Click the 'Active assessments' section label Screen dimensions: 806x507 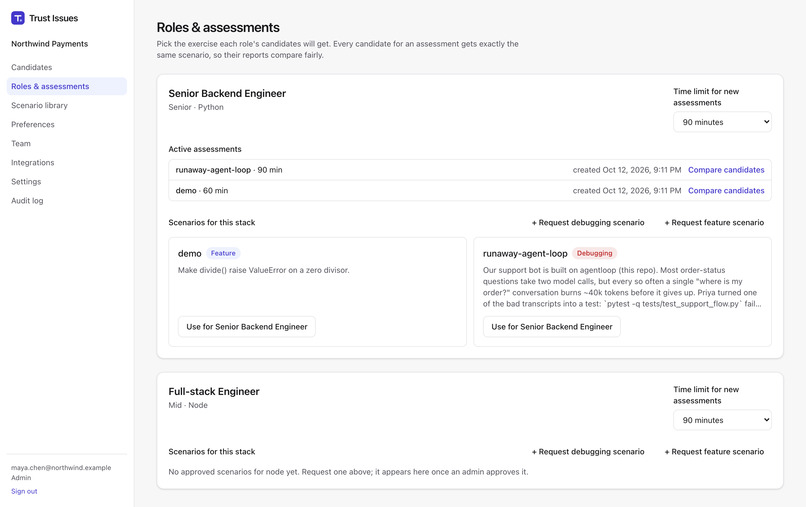pyautogui.click(x=205, y=149)
